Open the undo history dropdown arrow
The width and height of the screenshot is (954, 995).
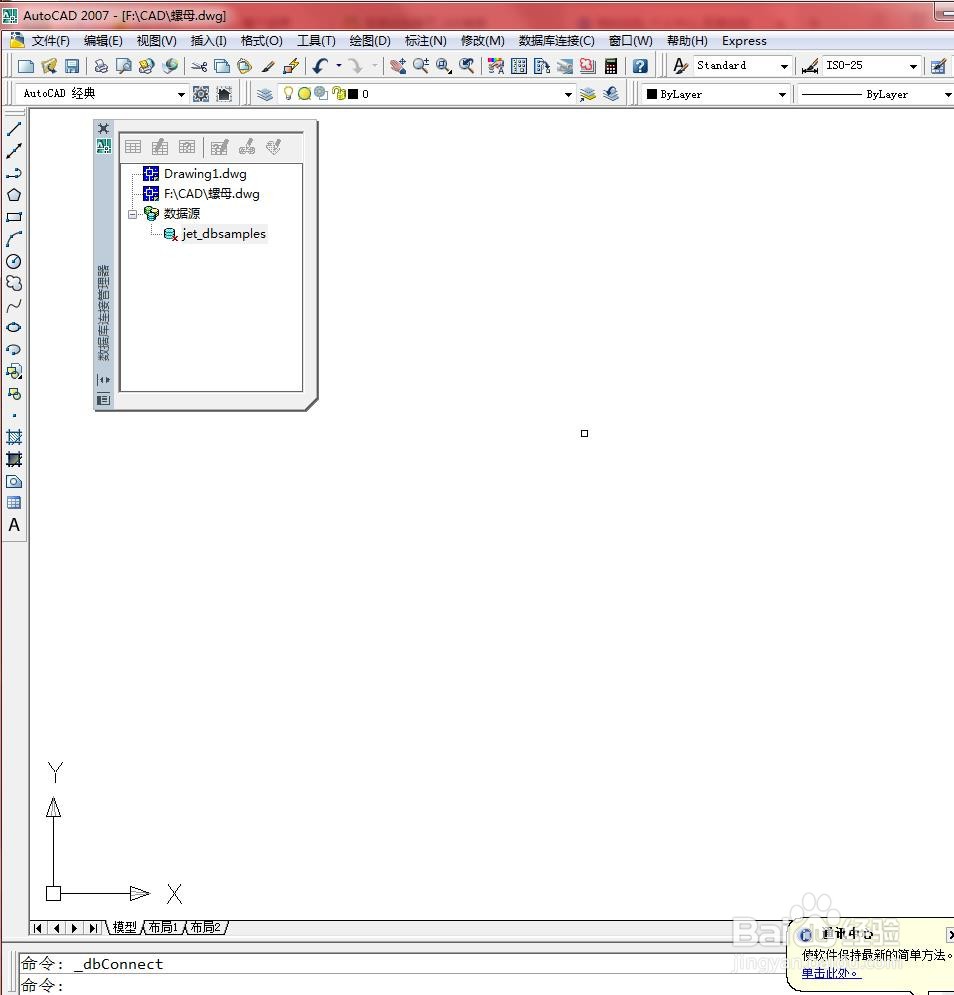tap(338, 65)
